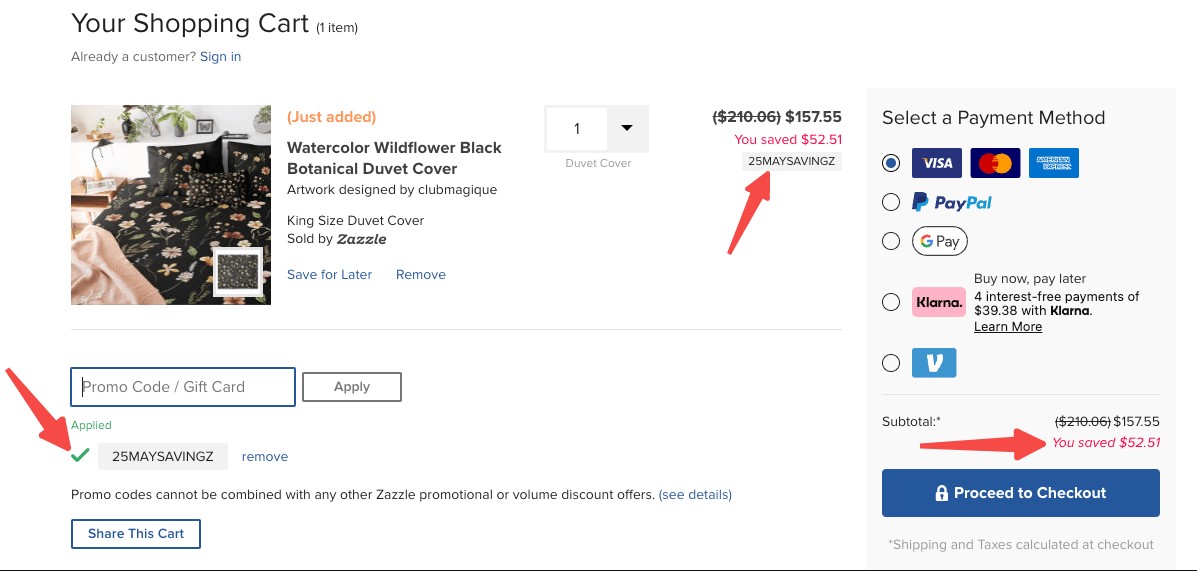This screenshot has width=1197, height=571.
Task: Click the Mastercard logo icon
Action: pyautogui.click(x=995, y=162)
